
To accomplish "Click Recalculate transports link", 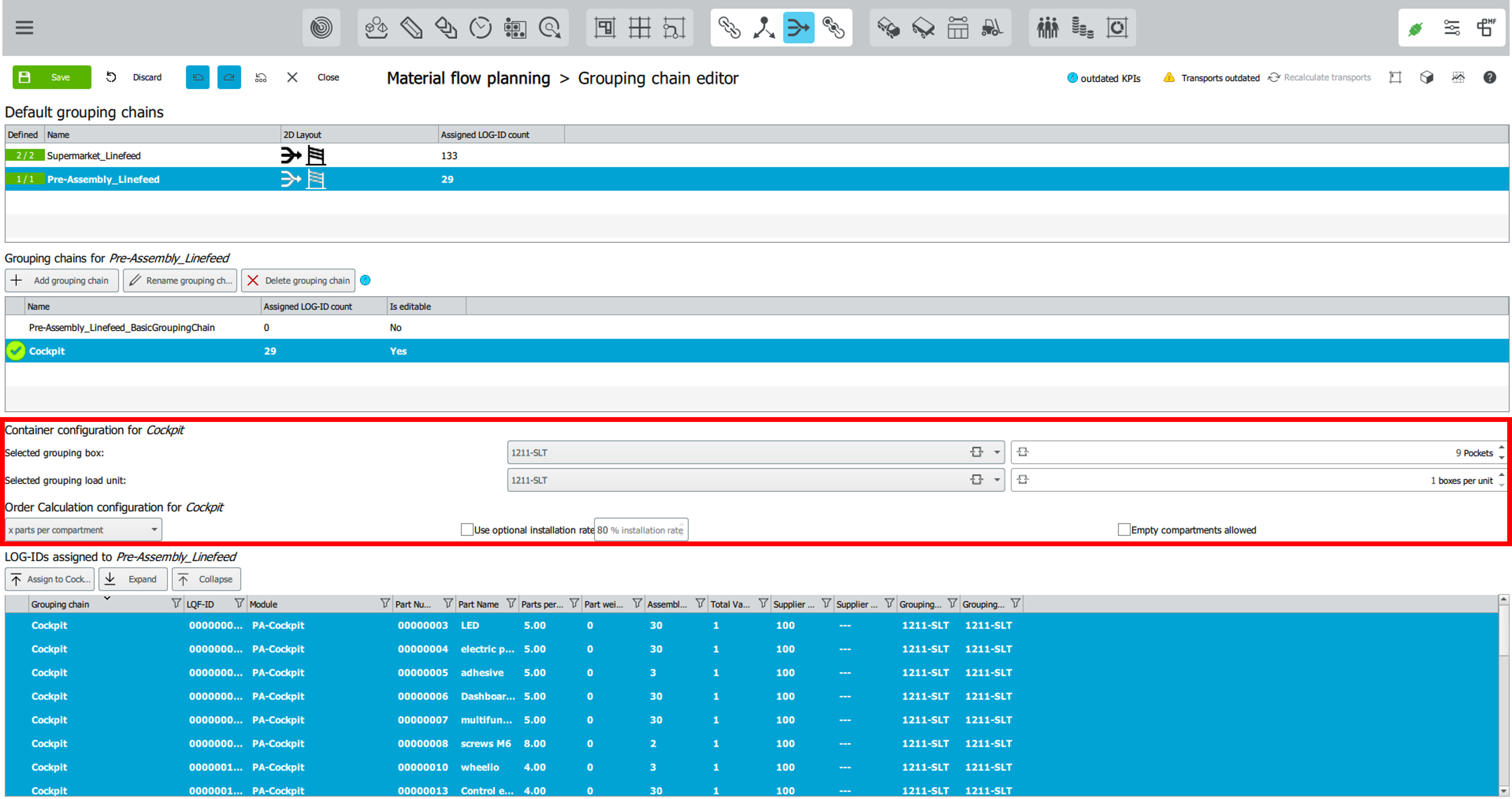I will pos(1319,77).
